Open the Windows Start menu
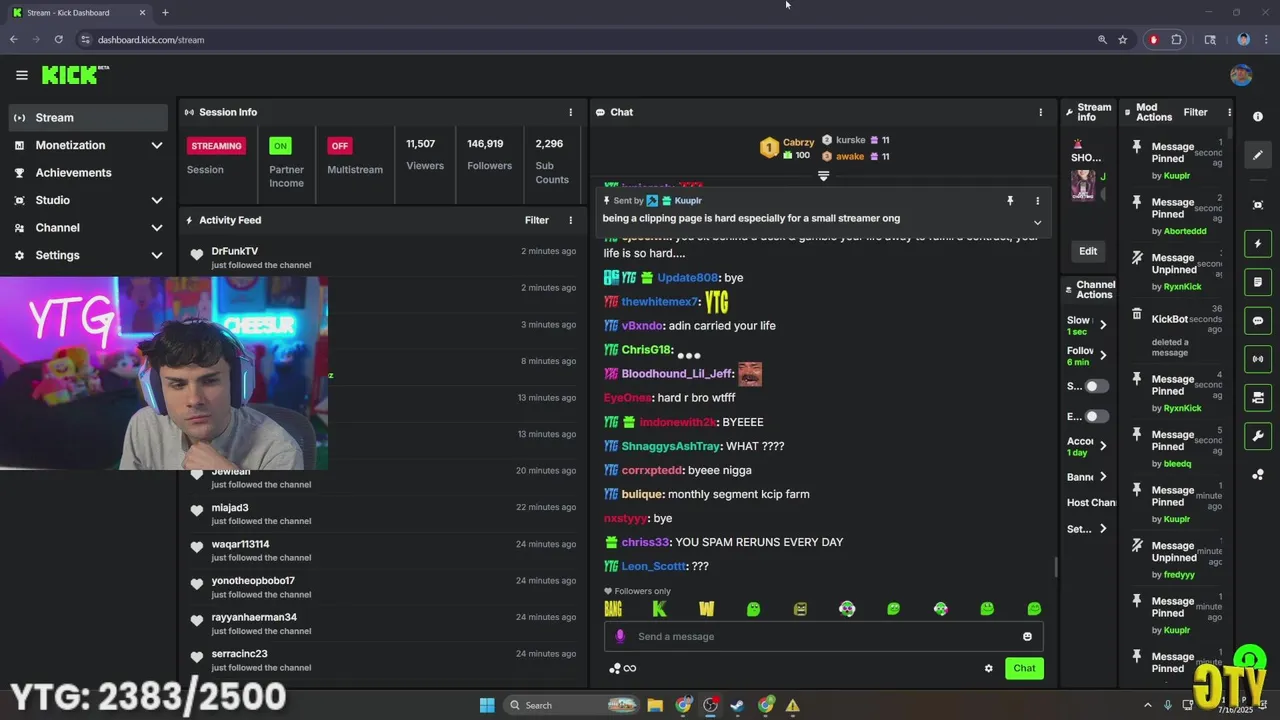 pos(487,705)
